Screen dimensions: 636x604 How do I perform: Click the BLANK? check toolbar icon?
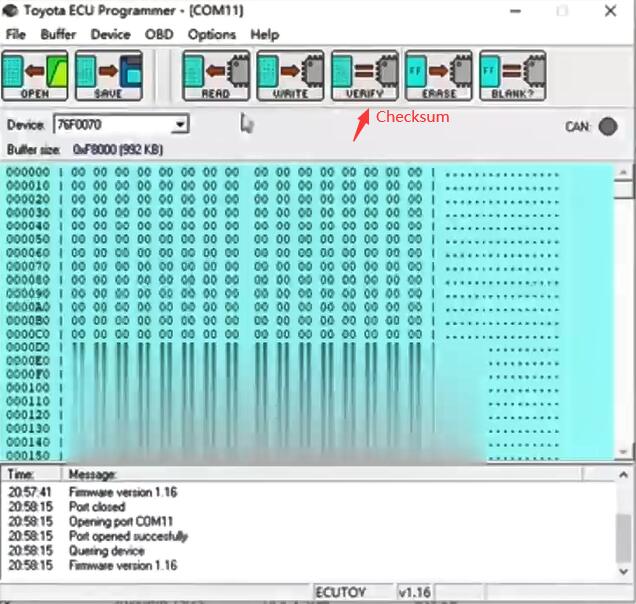513,75
